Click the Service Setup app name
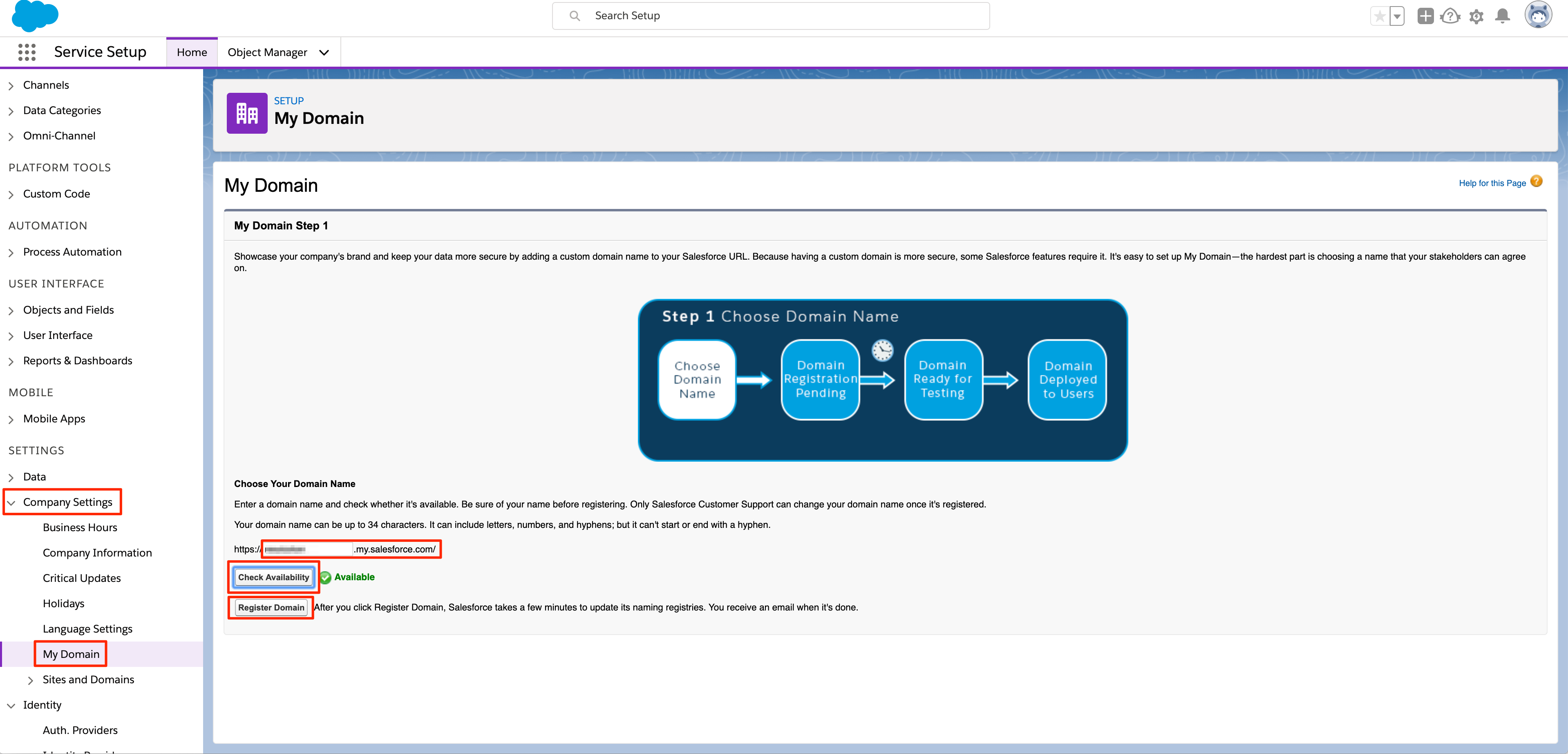1568x754 pixels. [x=101, y=52]
